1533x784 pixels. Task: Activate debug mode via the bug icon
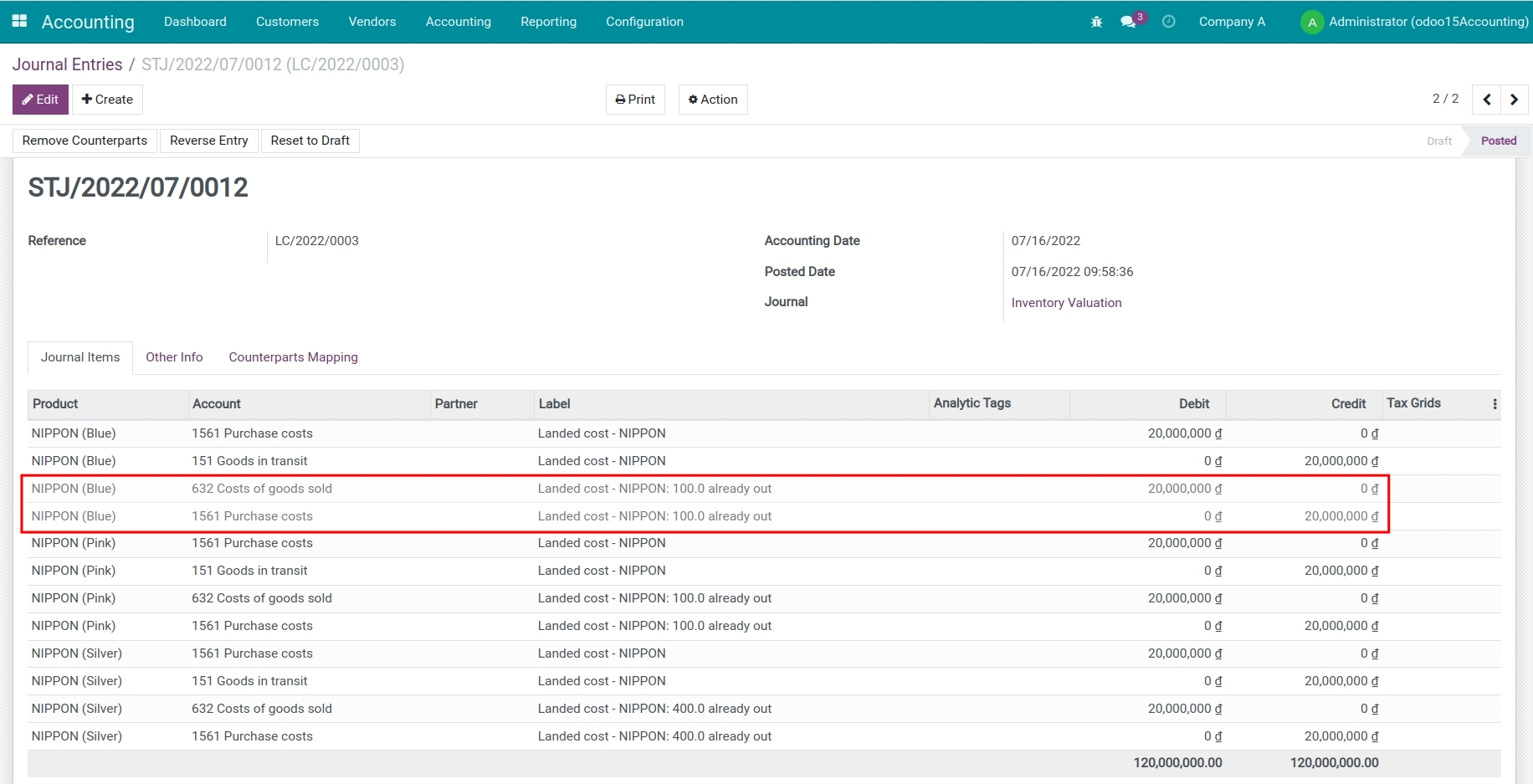tap(1096, 22)
